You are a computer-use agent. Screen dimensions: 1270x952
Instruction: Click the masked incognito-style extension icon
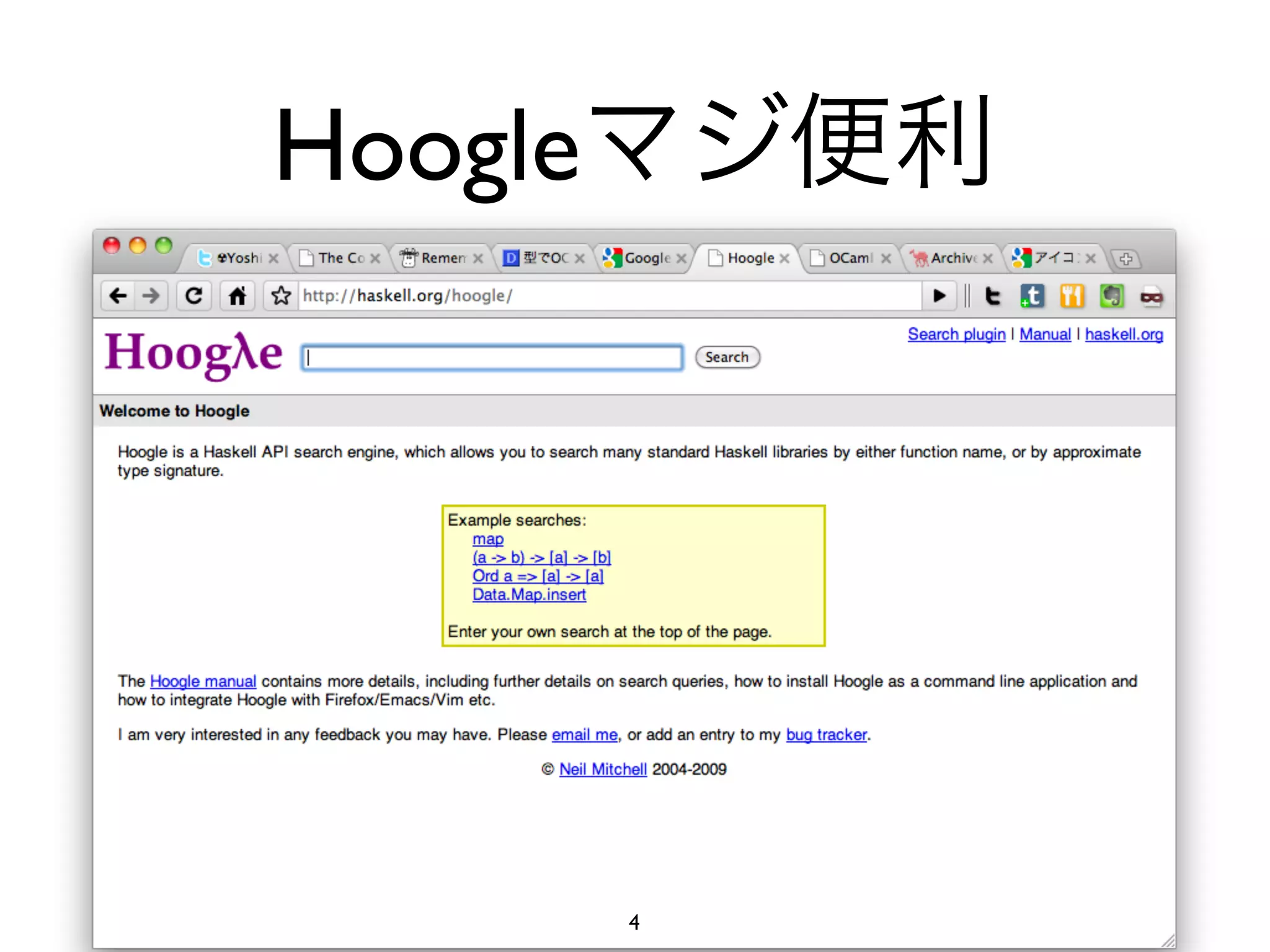1152,297
